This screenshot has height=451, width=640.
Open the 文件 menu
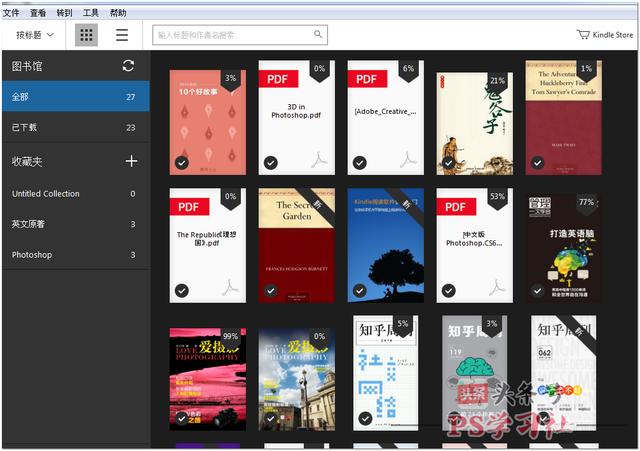pyautogui.click(x=11, y=13)
